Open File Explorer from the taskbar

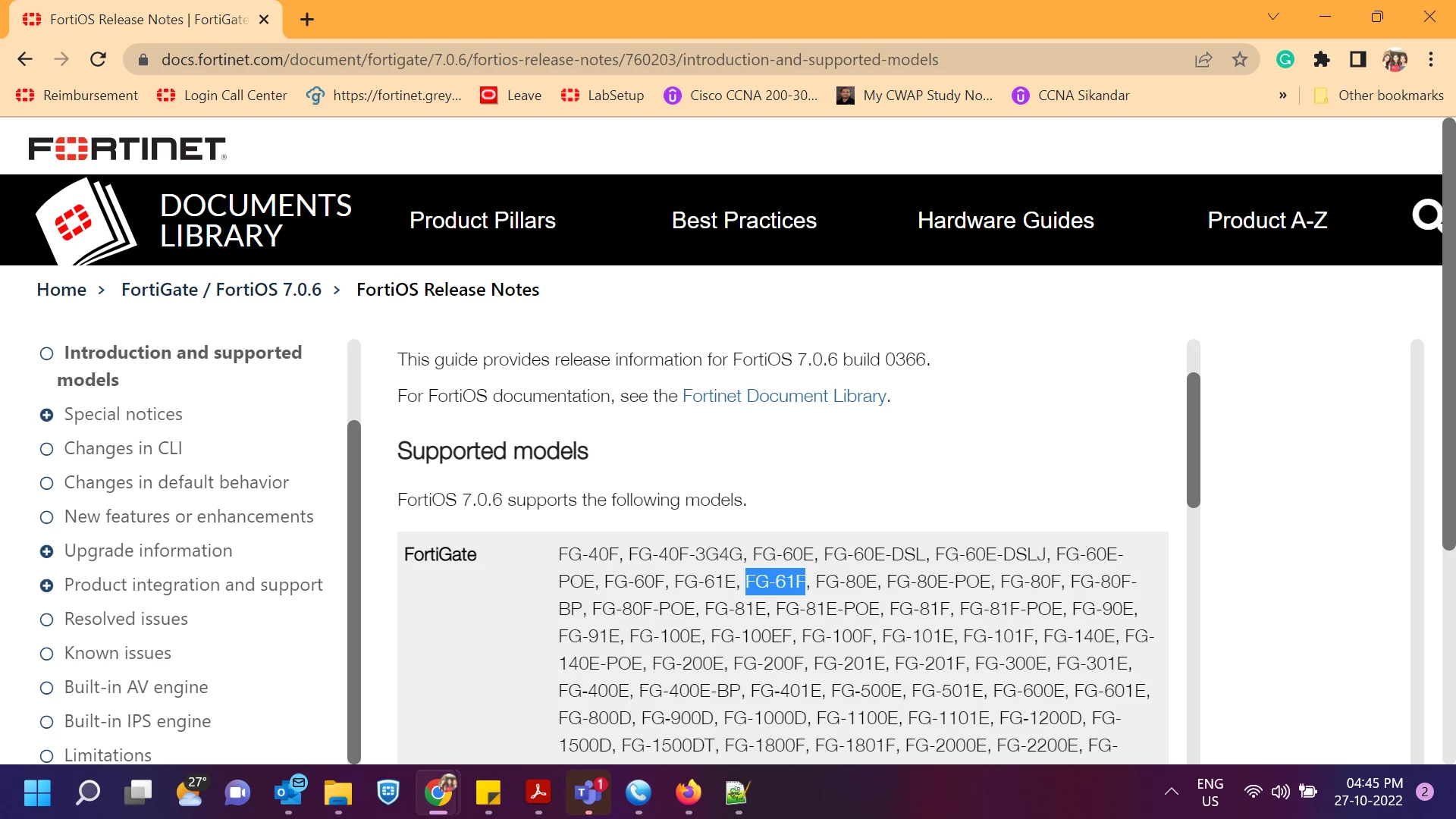click(338, 793)
